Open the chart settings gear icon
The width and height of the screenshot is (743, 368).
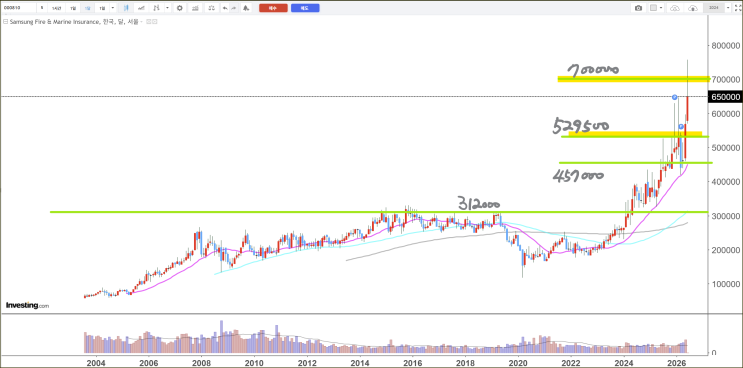tap(180, 8)
